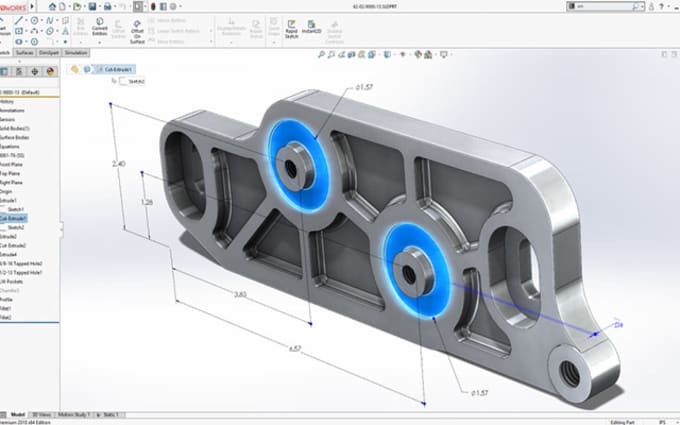The image size is (680, 425).
Task: Click the Home icon in the quick access toolbar
Action: [52, 6]
